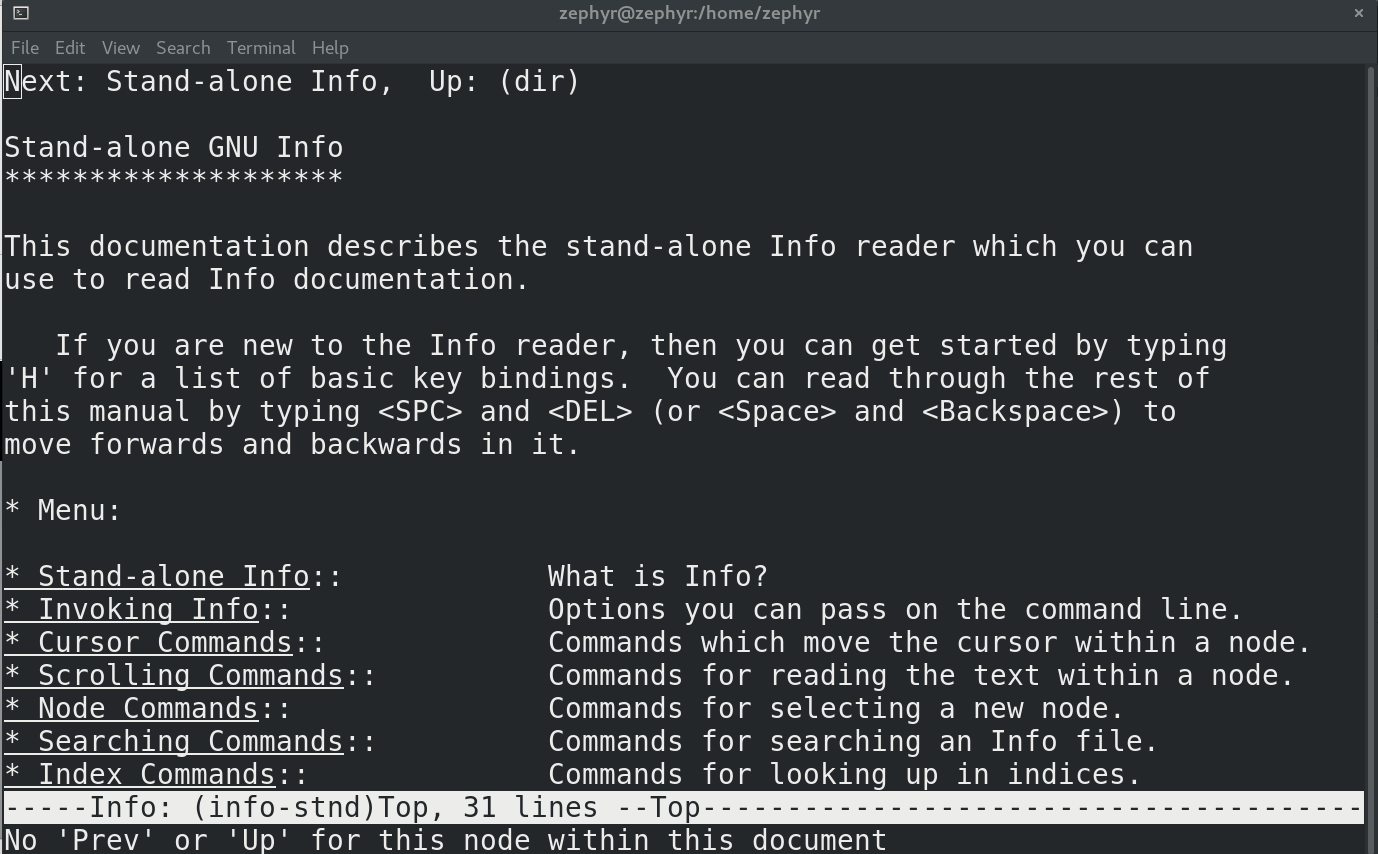Follow the Node Commands menu link

point(132,709)
